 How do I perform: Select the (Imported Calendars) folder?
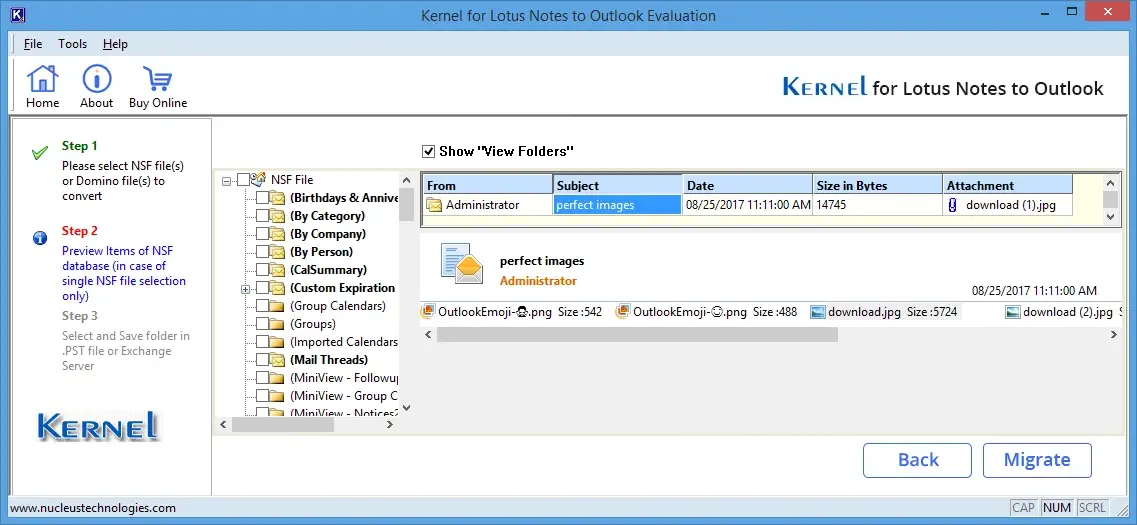[344, 342]
